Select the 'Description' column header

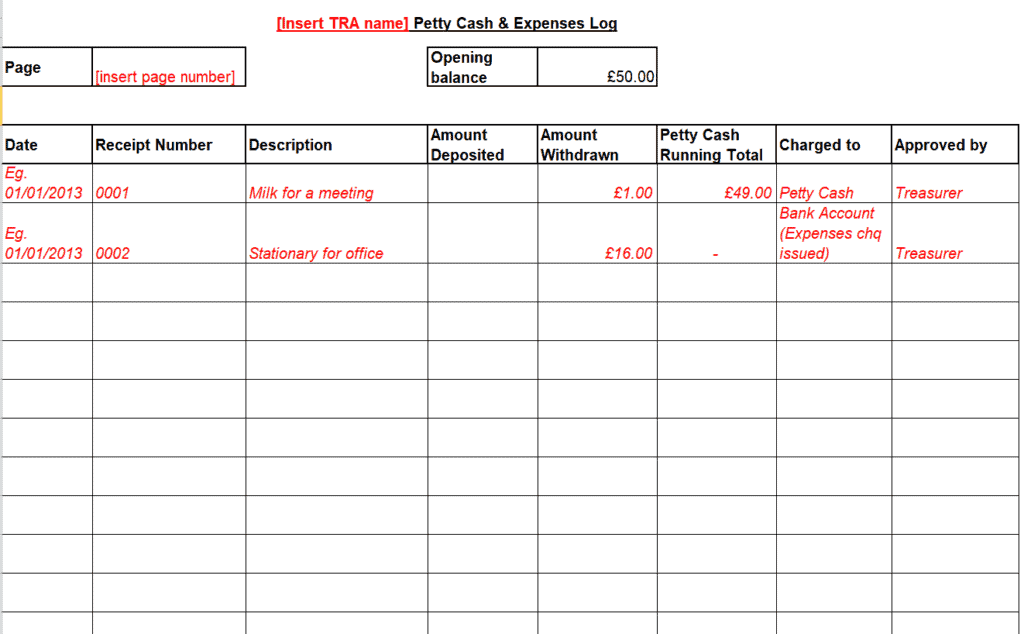point(337,144)
